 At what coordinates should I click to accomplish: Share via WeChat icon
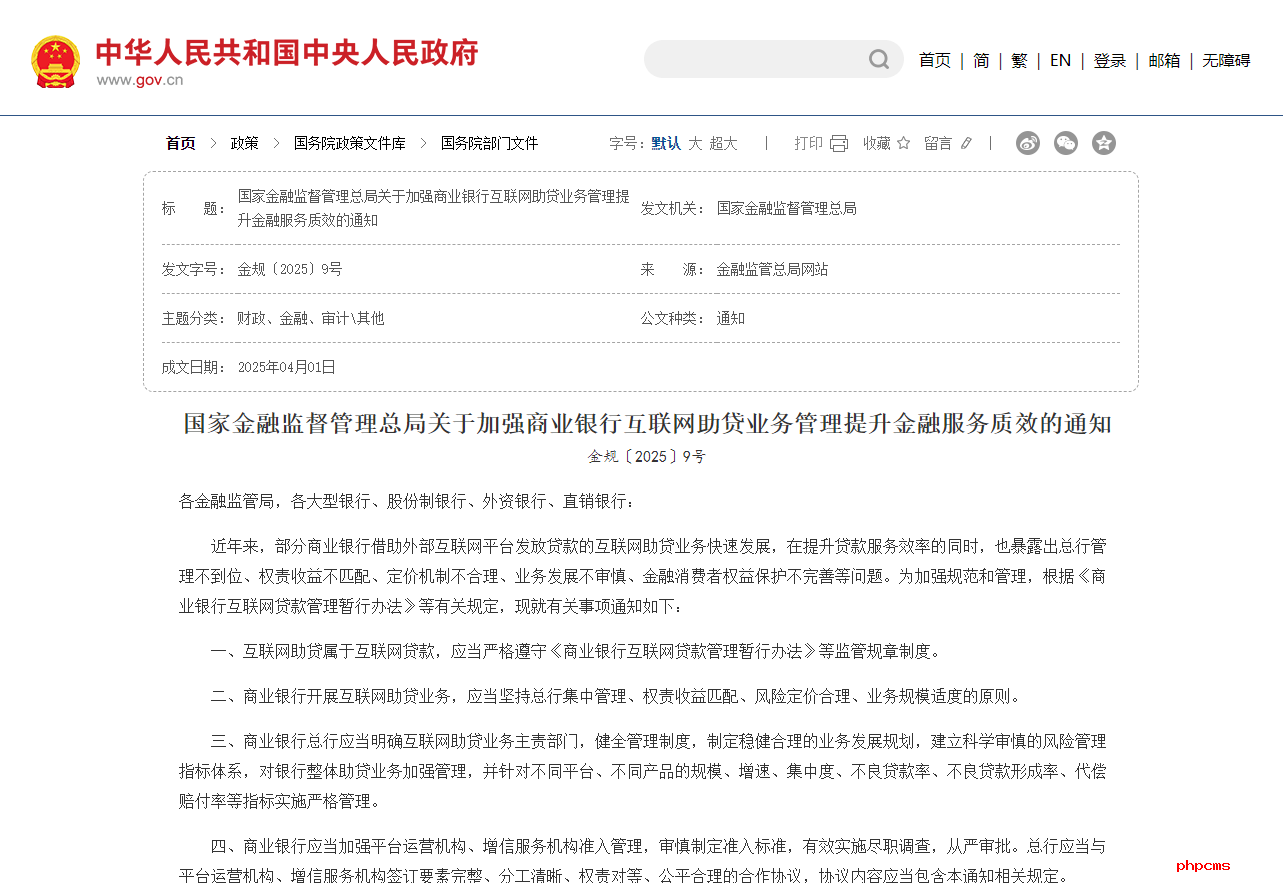click(x=1066, y=143)
